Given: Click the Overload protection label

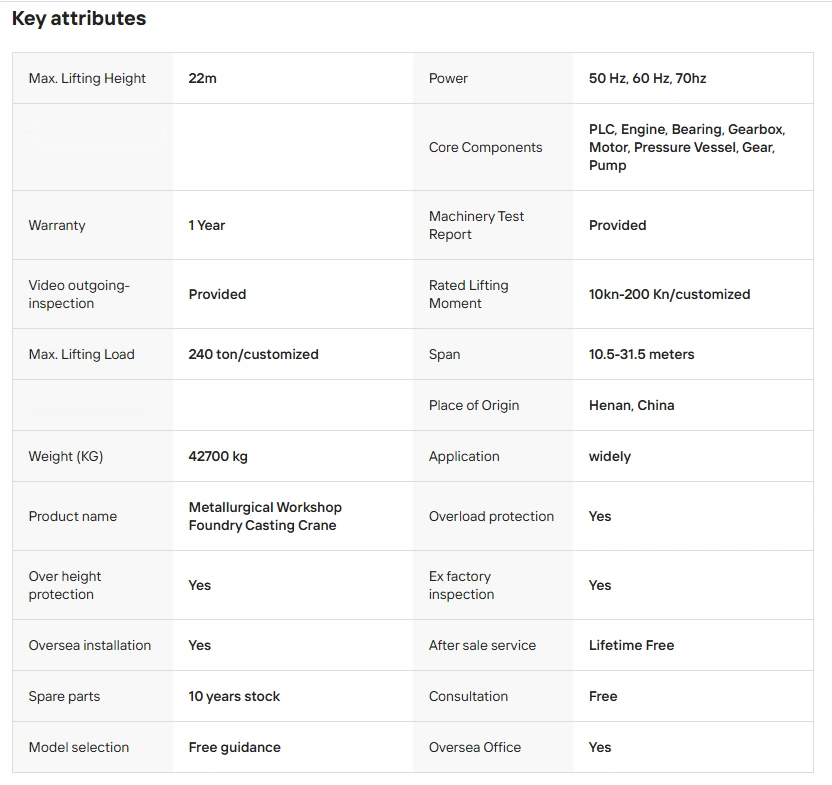Looking at the screenshot, I should pos(491,516).
